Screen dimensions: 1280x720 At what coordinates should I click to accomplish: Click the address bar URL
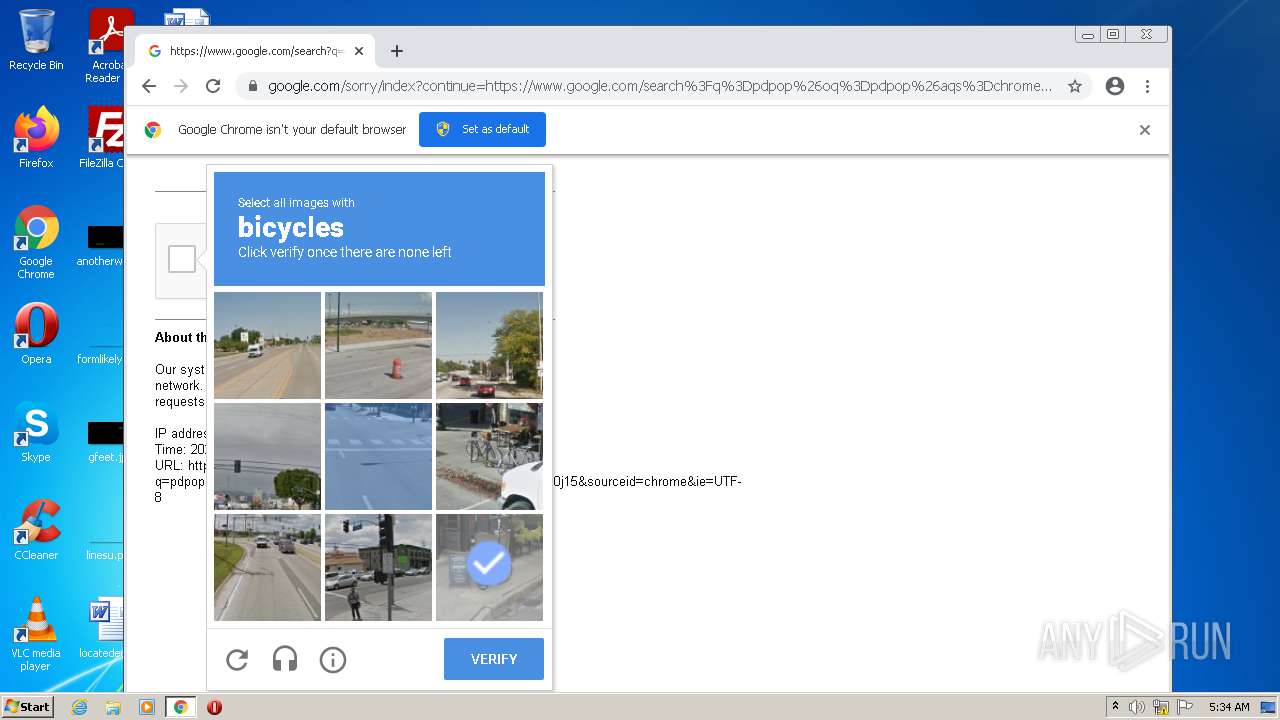pyautogui.click(x=659, y=86)
